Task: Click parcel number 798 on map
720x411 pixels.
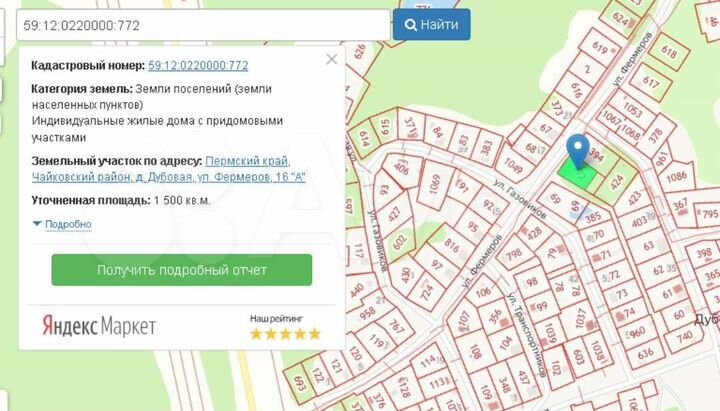Action: click(x=513, y=253)
